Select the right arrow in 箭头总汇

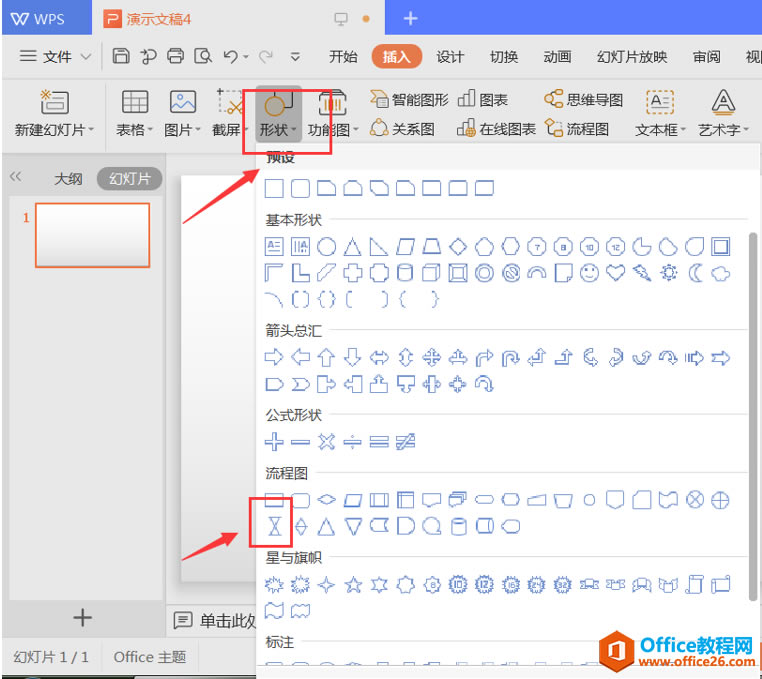pos(274,357)
